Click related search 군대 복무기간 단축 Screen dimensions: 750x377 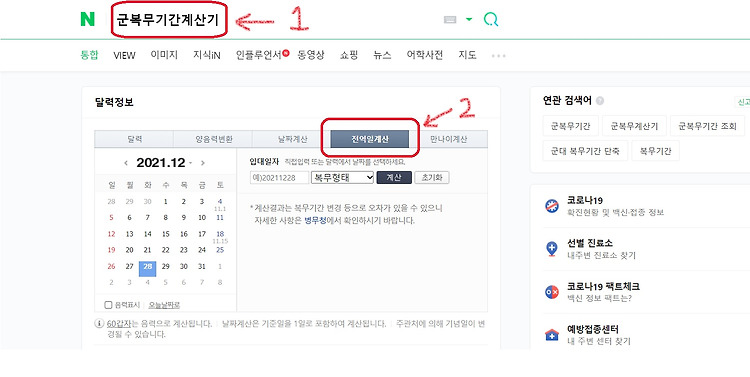coord(585,151)
